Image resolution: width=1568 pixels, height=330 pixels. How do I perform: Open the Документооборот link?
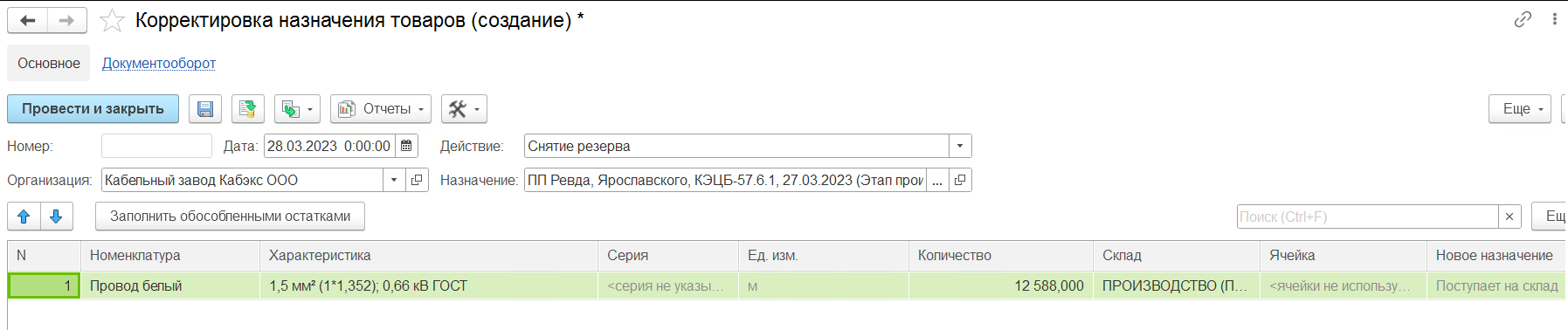click(x=159, y=63)
